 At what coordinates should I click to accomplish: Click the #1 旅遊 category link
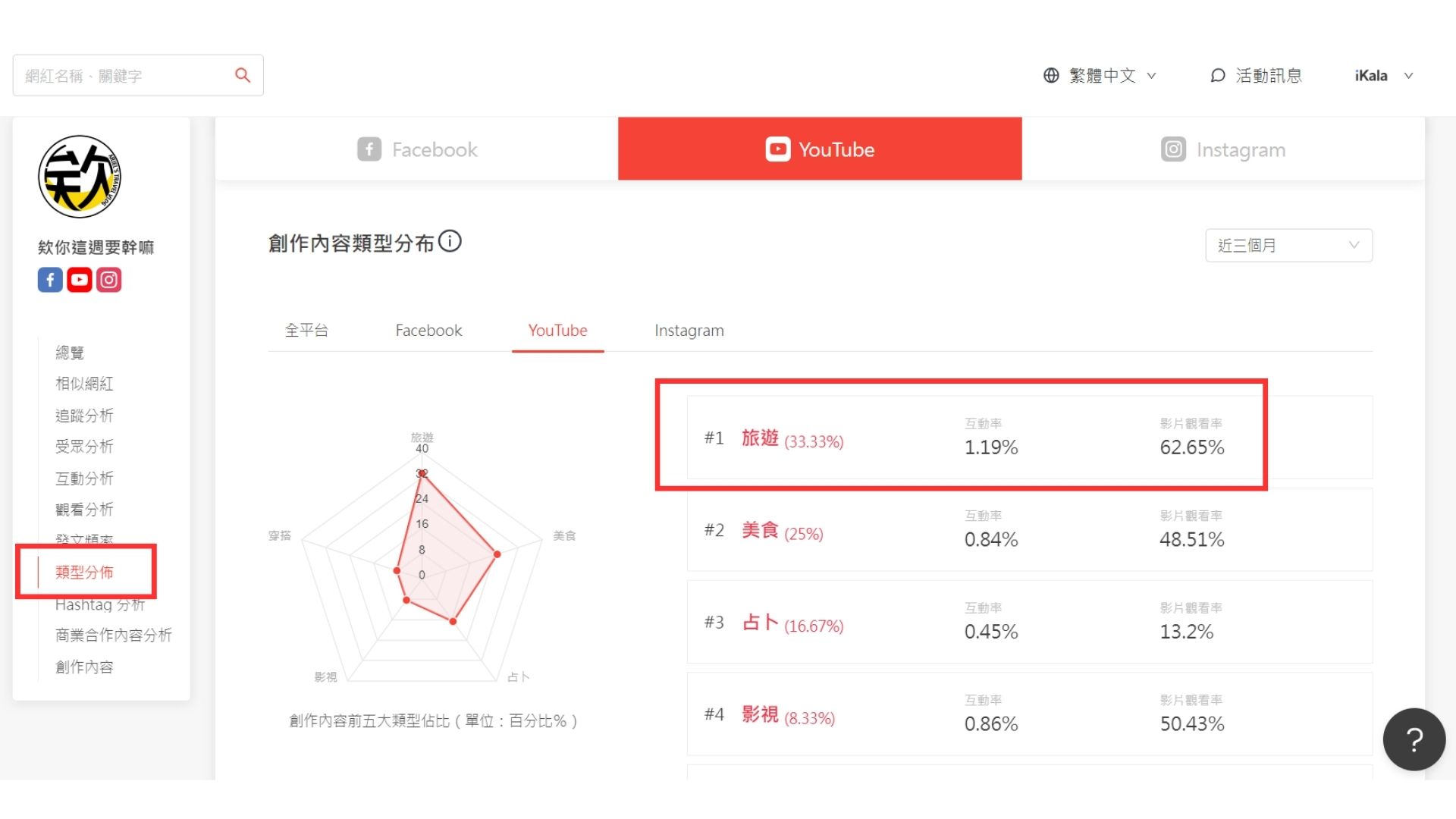point(760,438)
